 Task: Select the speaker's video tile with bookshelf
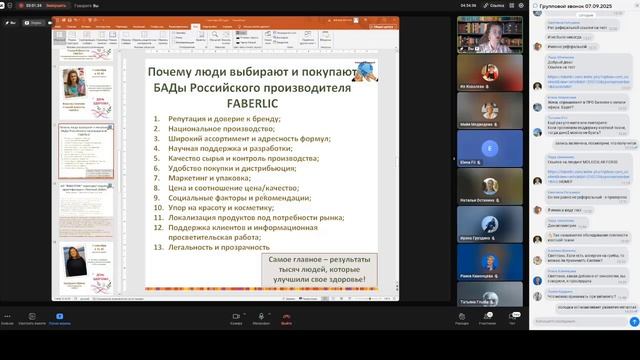490,35
